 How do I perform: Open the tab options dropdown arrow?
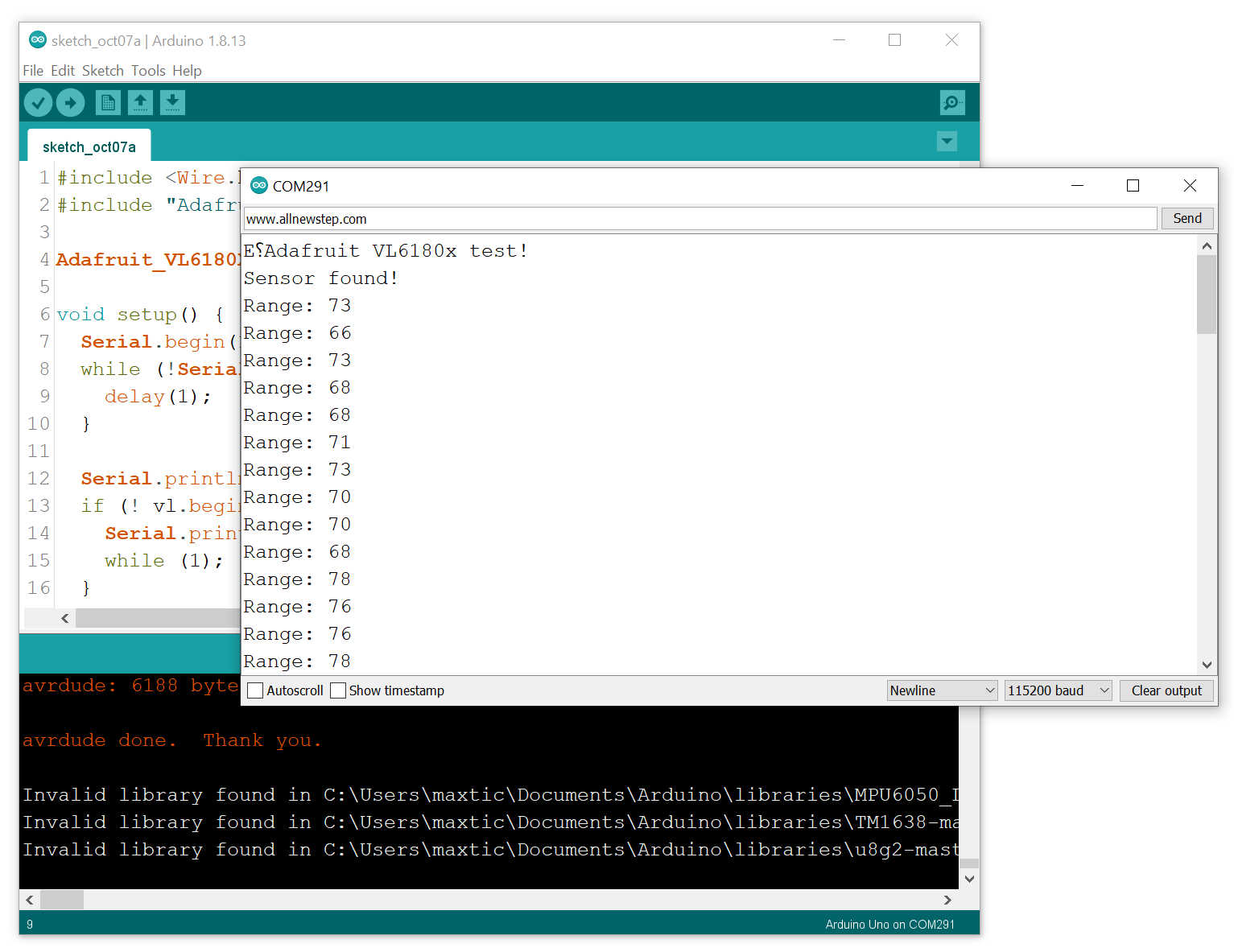pyautogui.click(x=947, y=142)
